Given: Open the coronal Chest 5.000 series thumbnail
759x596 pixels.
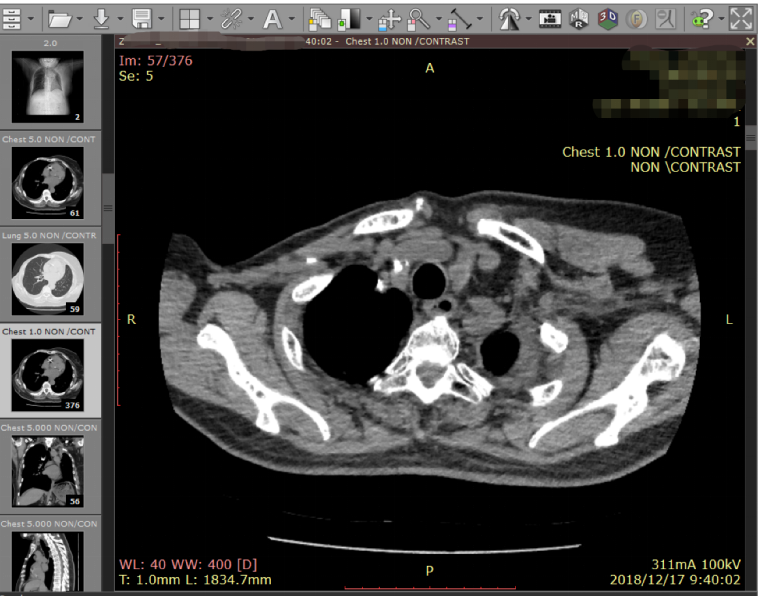Looking at the screenshot, I should tap(50, 467).
